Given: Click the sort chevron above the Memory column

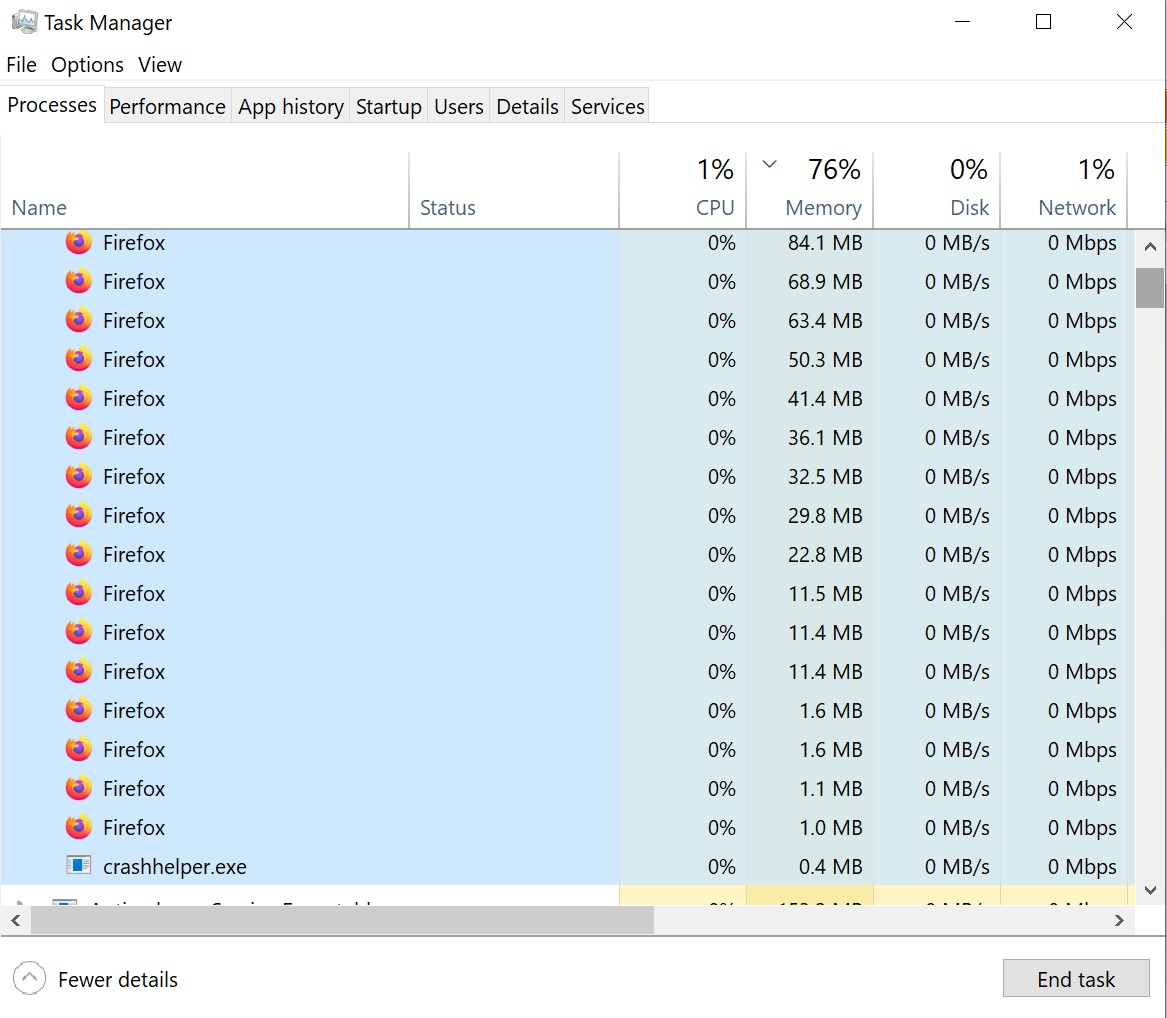Looking at the screenshot, I should (x=768, y=165).
